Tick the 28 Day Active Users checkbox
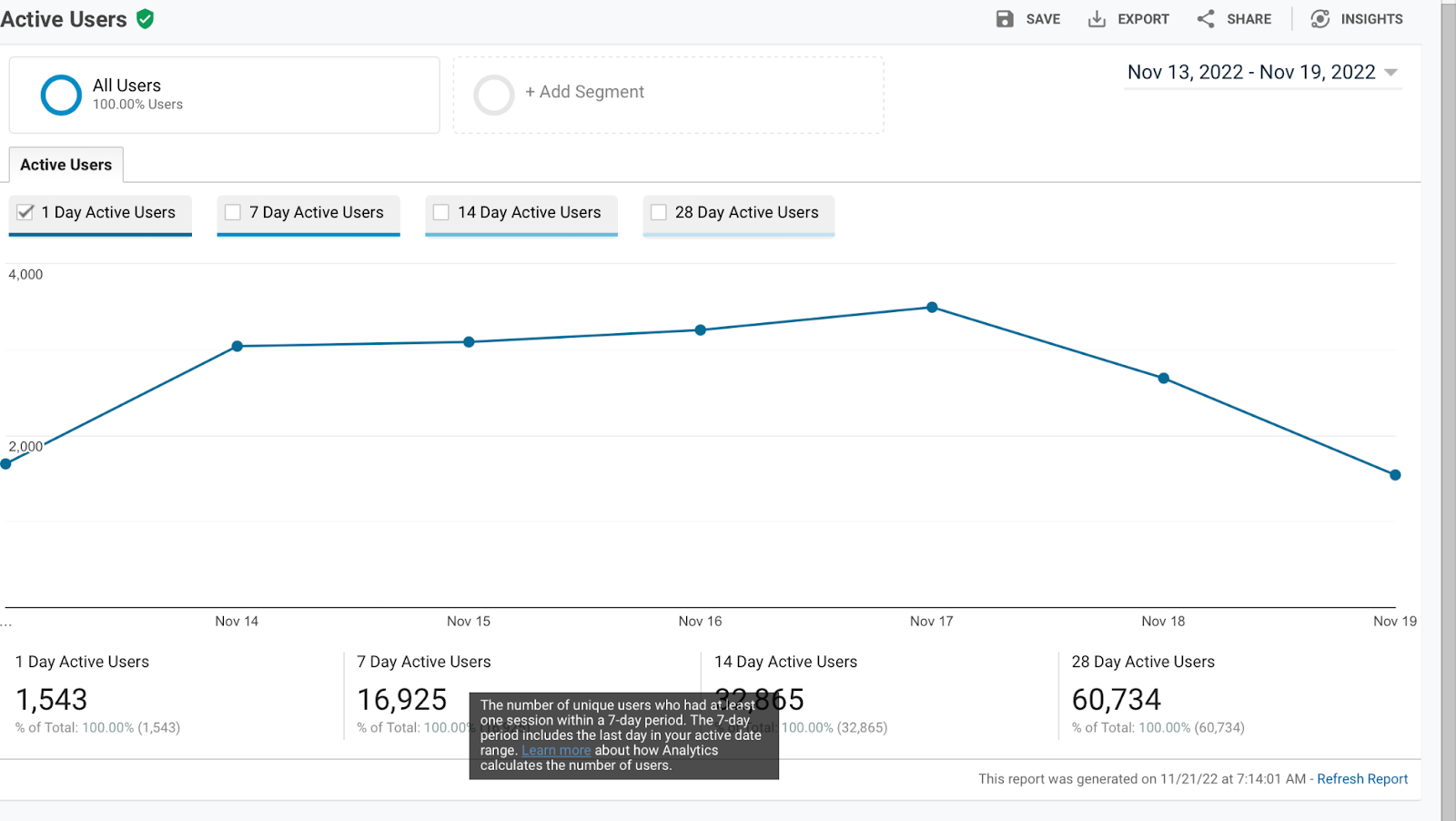Screen dimensions: 1456x821 [x=659, y=212]
